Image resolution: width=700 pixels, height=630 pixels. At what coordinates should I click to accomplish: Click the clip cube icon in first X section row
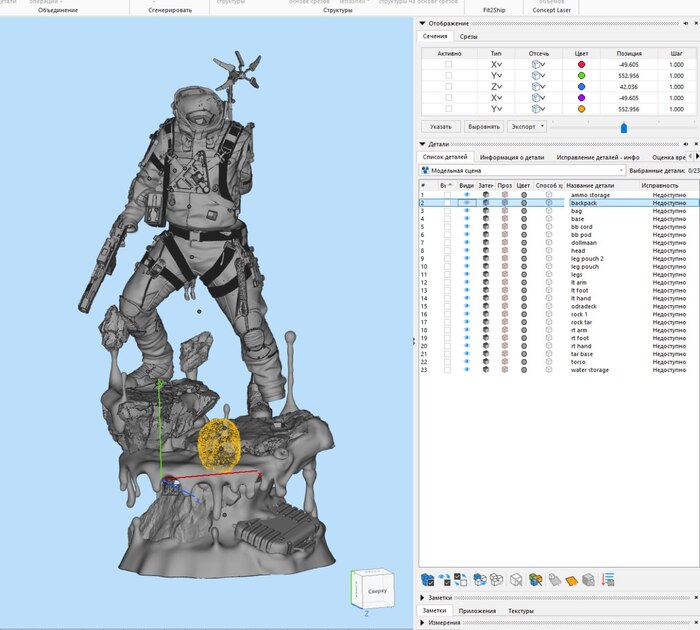(536, 64)
